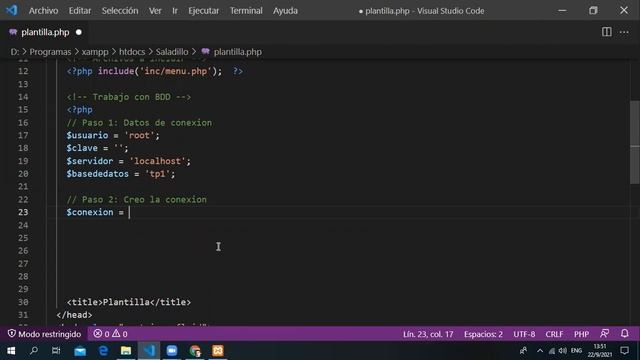Open Zoom from the taskbar
The width and height of the screenshot is (640, 360).
pyautogui.click(x=172, y=351)
